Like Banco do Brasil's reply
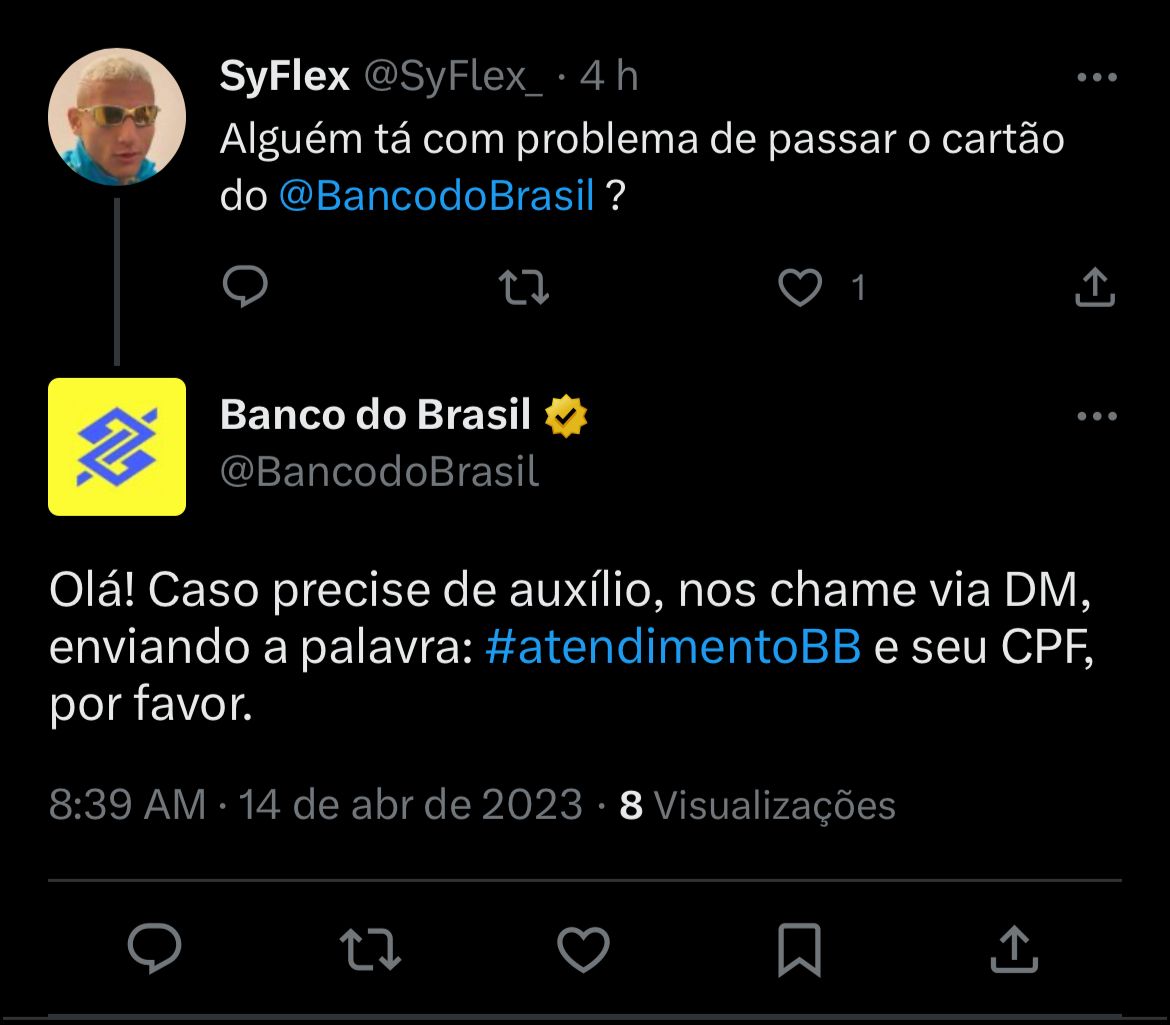Viewport: 1170px width, 1025px height. click(583, 948)
